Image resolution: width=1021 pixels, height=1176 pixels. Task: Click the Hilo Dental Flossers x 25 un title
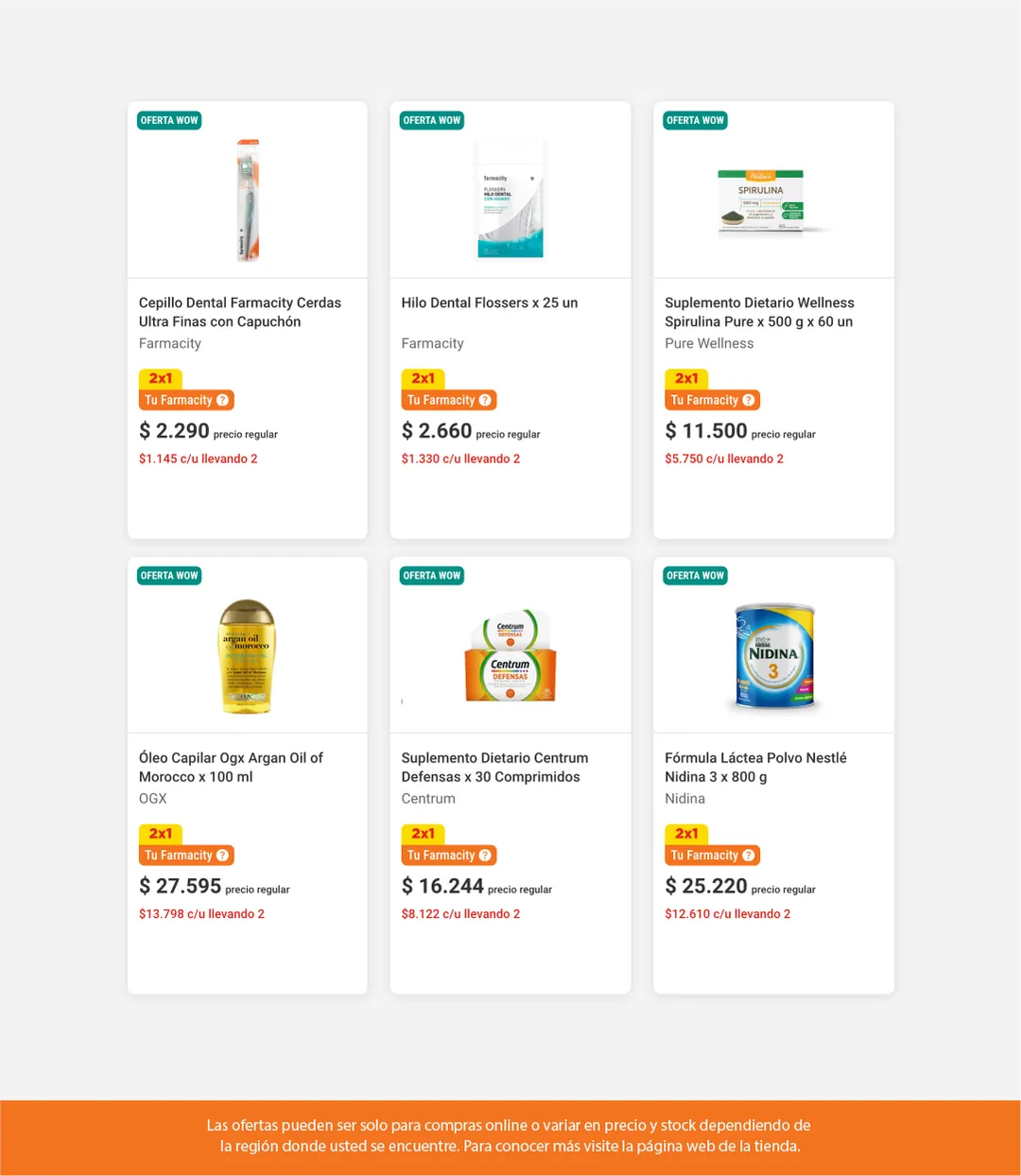click(x=490, y=303)
